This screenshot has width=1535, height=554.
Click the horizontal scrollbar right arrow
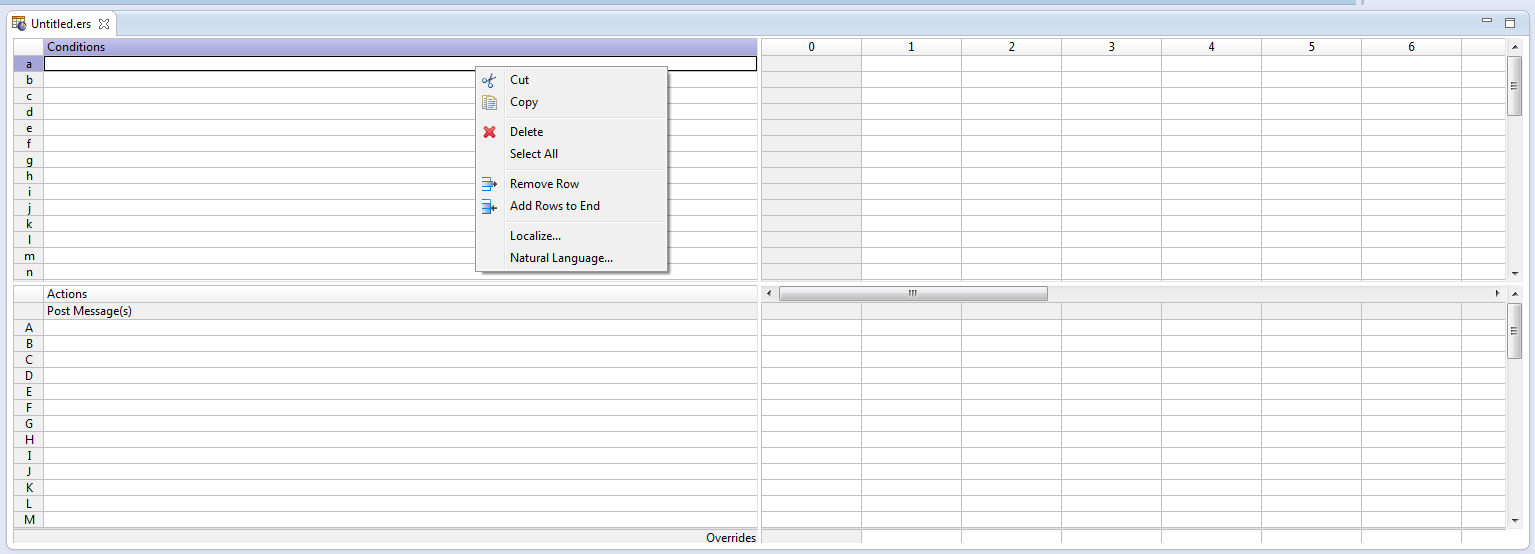[1497, 293]
